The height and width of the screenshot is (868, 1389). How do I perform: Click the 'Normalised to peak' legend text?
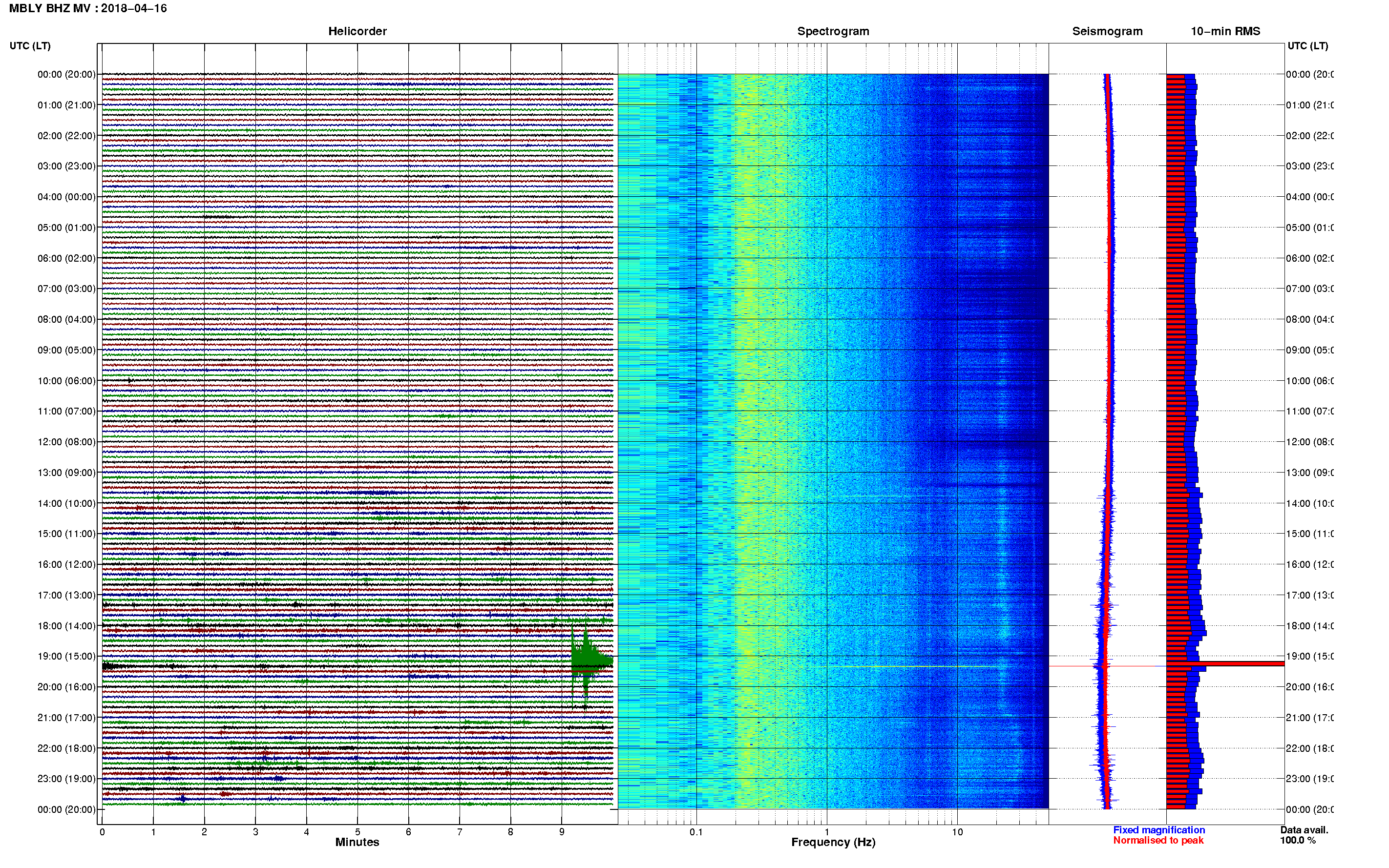(x=1158, y=841)
